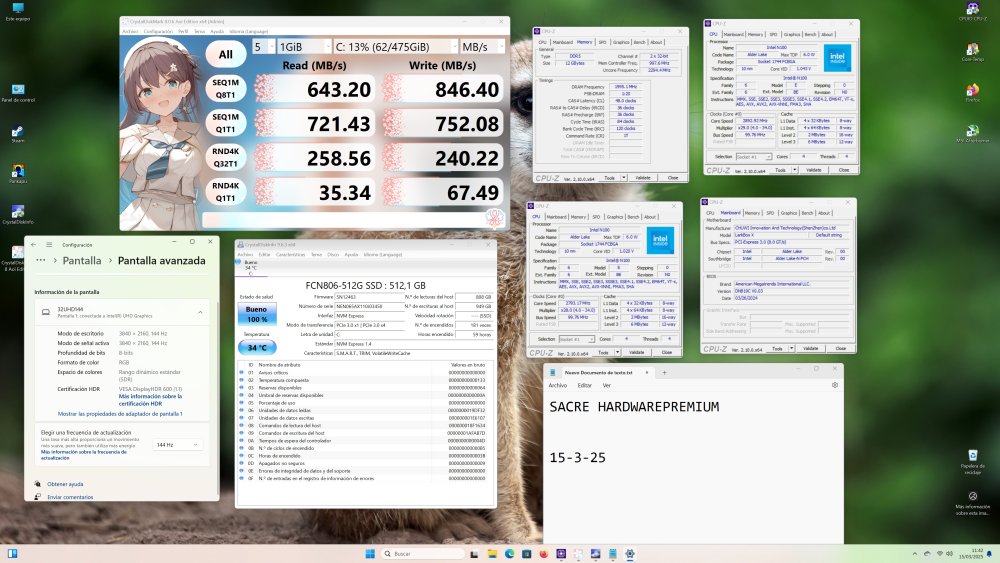
Task: Click the Enviar comentarios link
Action: point(70,497)
